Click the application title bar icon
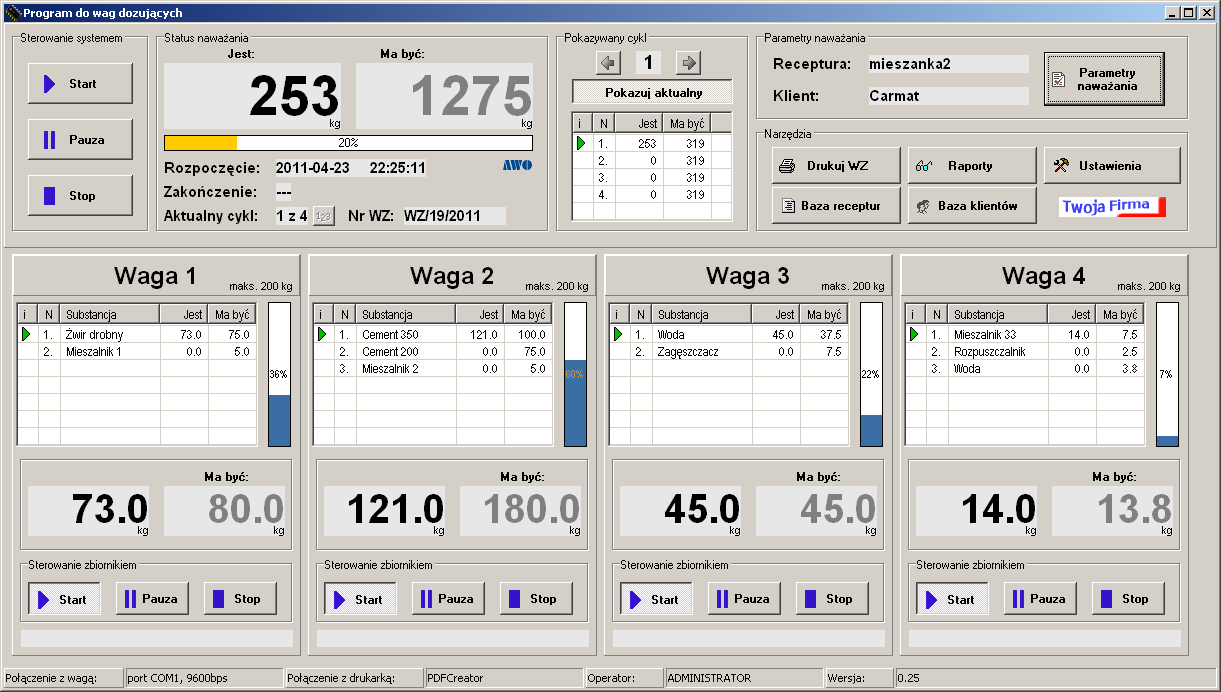This screenshot has height=692, width=1221. pos(12,13)
